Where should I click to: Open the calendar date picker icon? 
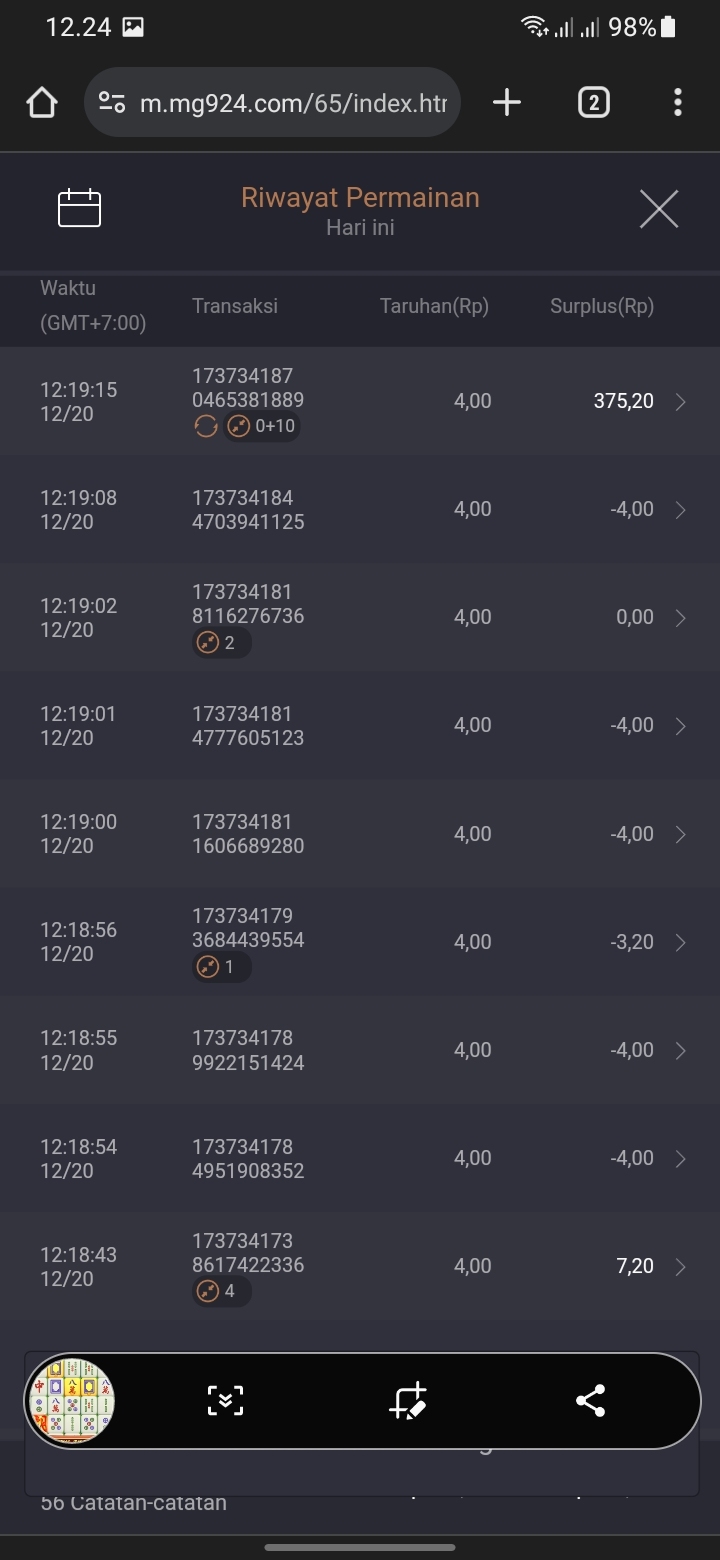tap(80, 209)
